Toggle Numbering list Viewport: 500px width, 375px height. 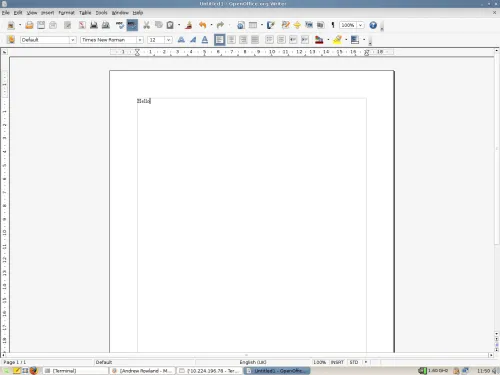(269, 40)
